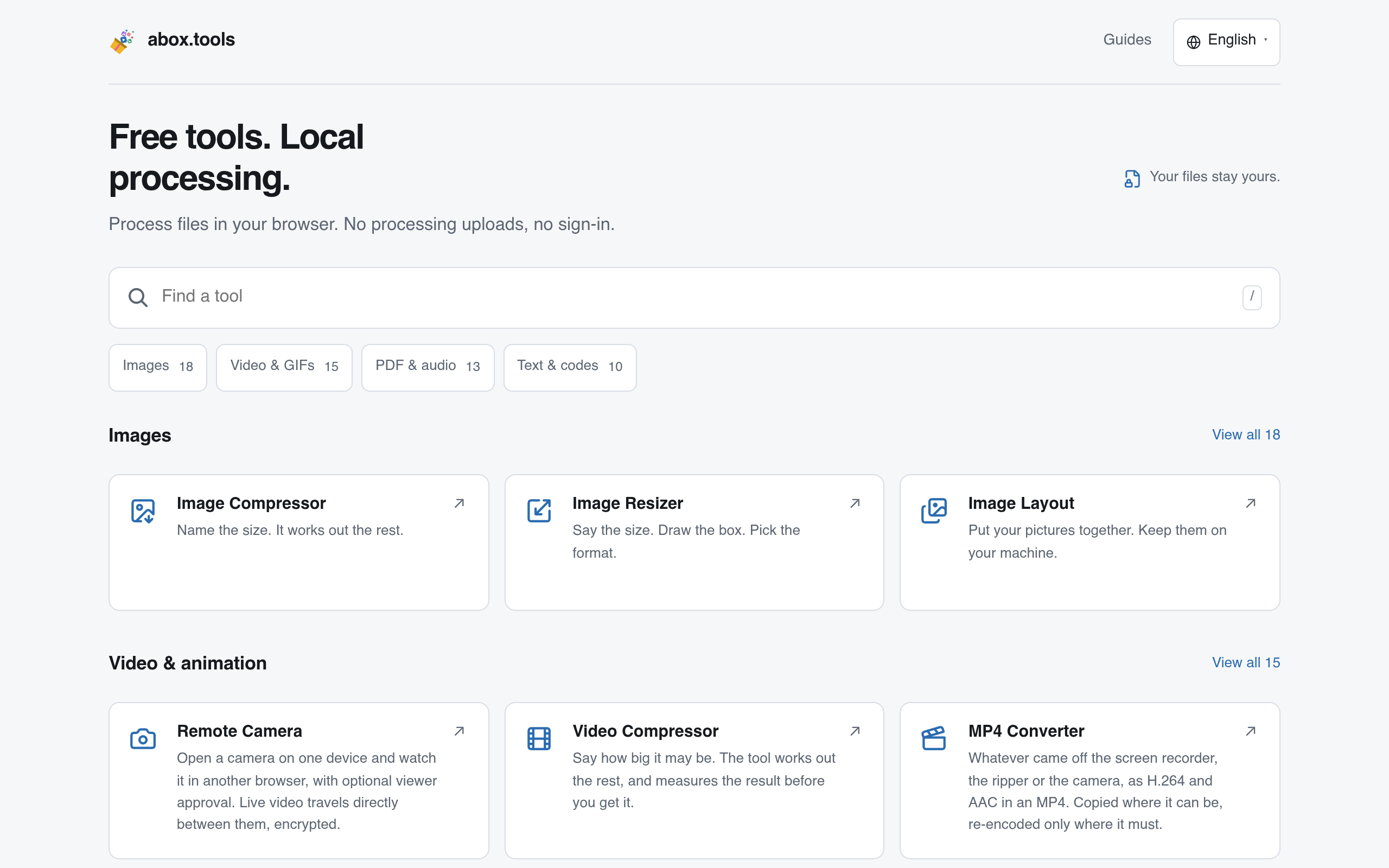Screen dimensions: 1389x868
Task: Open the Remote Camera title
Action: [239, 731]
